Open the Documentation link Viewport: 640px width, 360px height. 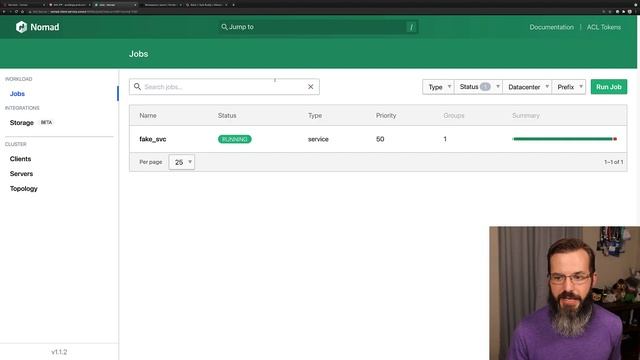click(x=551, y=27)
